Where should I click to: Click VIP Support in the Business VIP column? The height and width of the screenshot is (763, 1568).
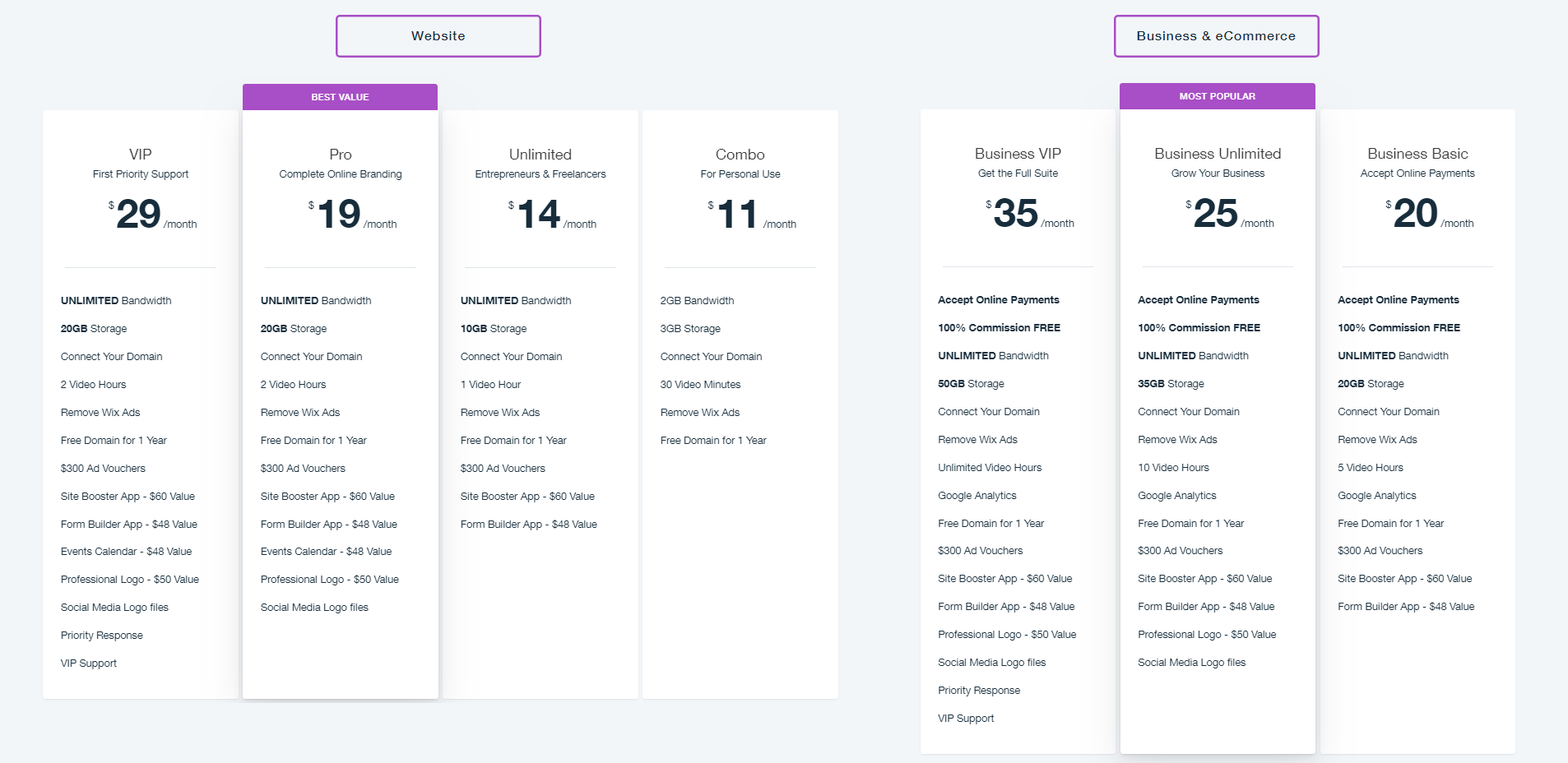click(967, 718)
